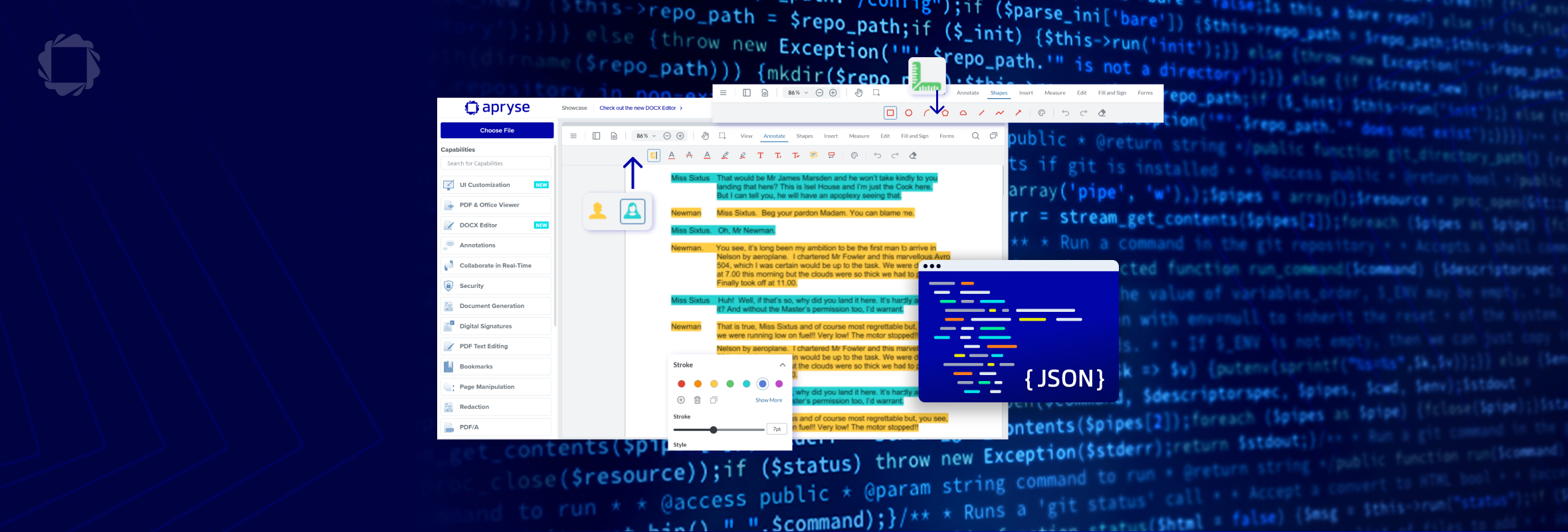Click the Stroke thickness slider handle
The image size is (1568, 532).
click(714, 430)
